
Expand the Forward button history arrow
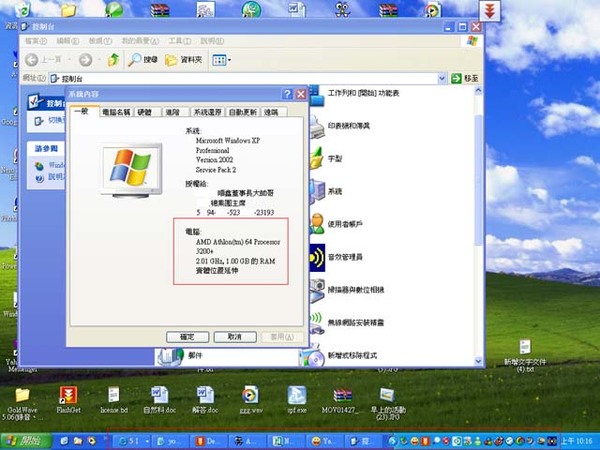coord(99,60)
